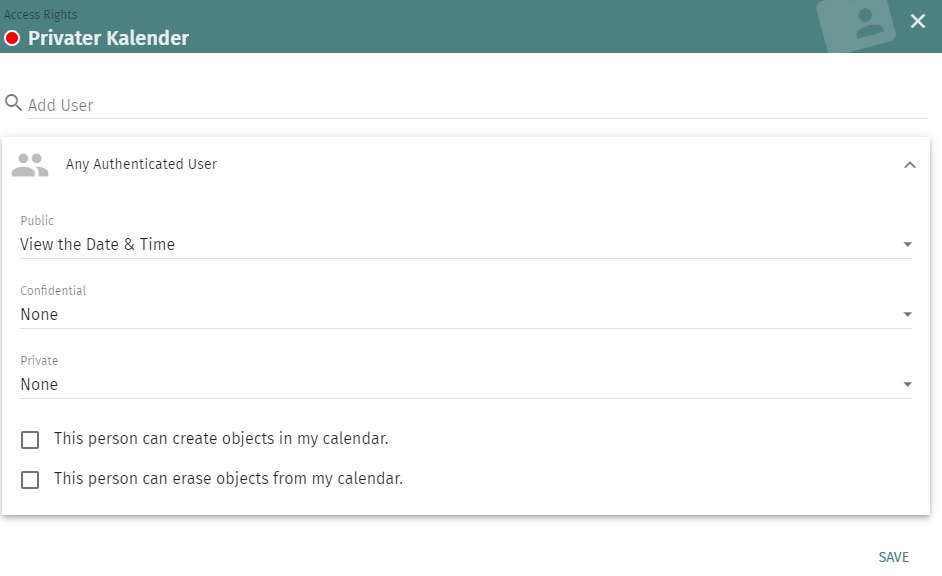942x576 pixels.
Task: Click 'This person can create objects' label text
Action: pyautogui.click(x=221, y=439)
